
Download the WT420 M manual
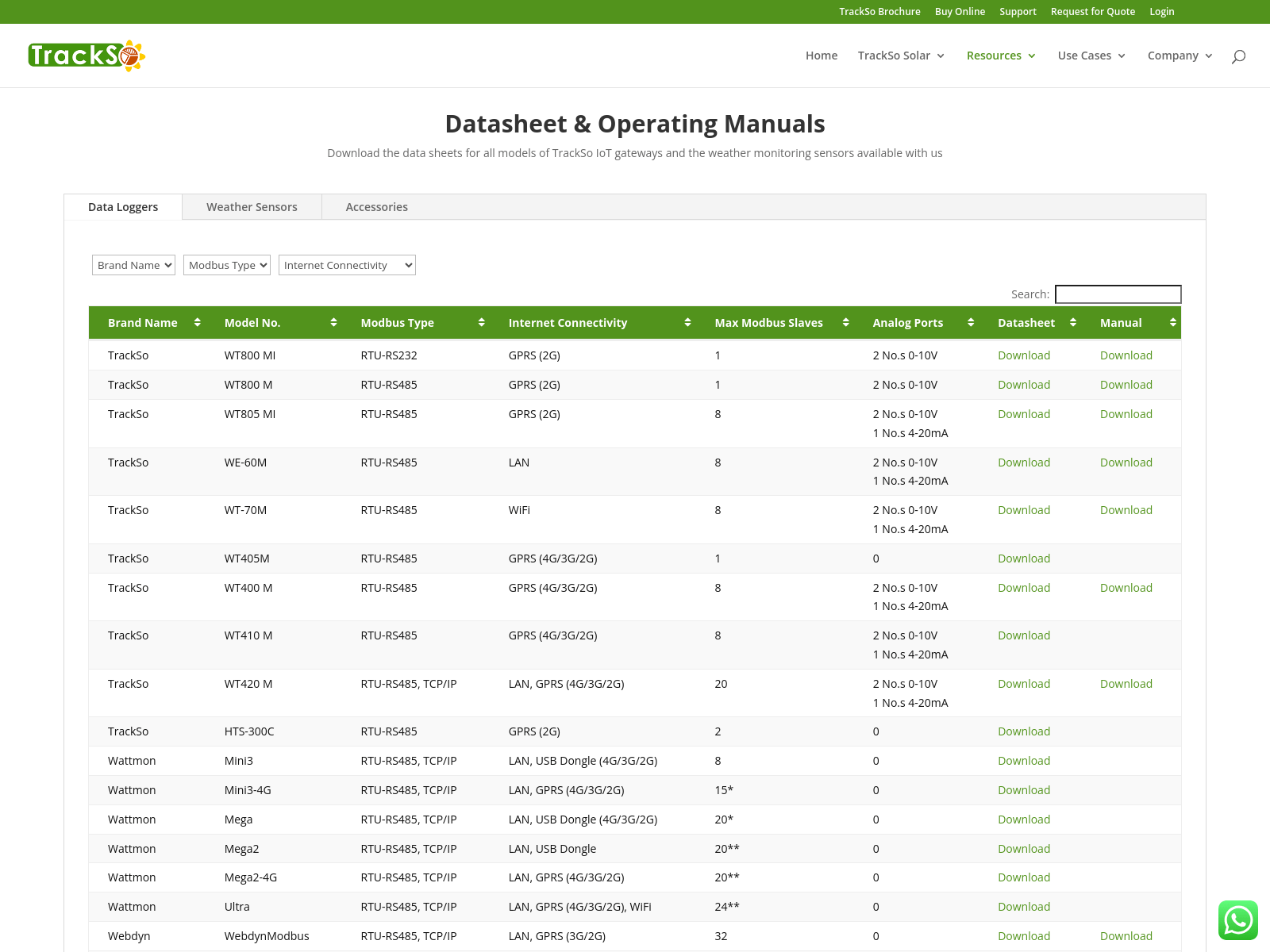pyautogui.click(x=1126, y=684)
